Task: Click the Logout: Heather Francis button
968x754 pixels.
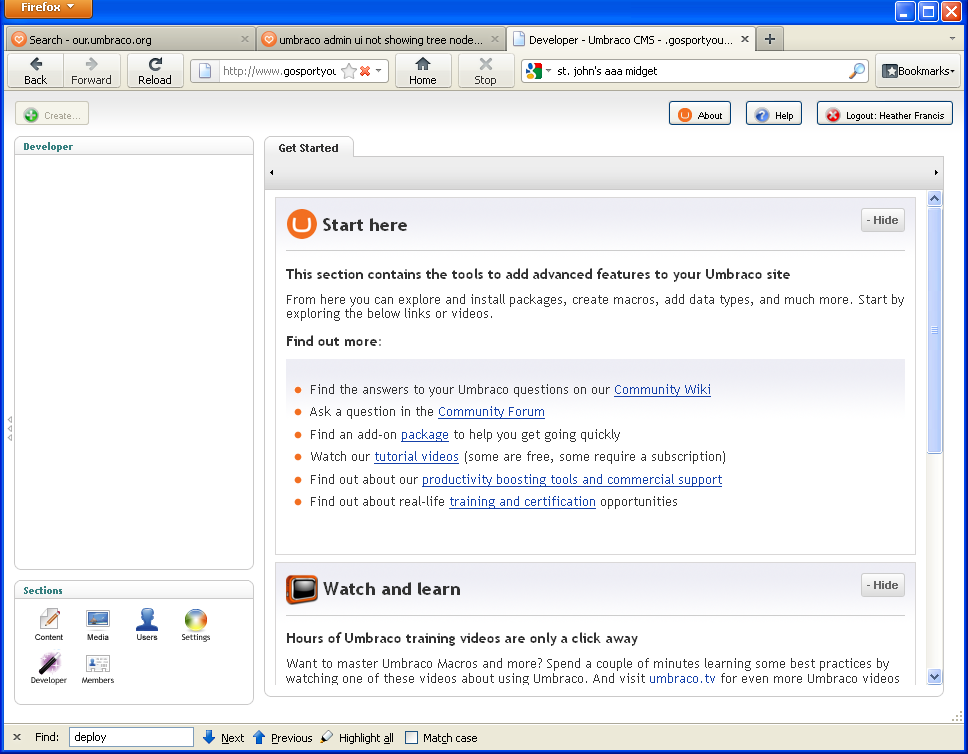Action: (885, 115)
